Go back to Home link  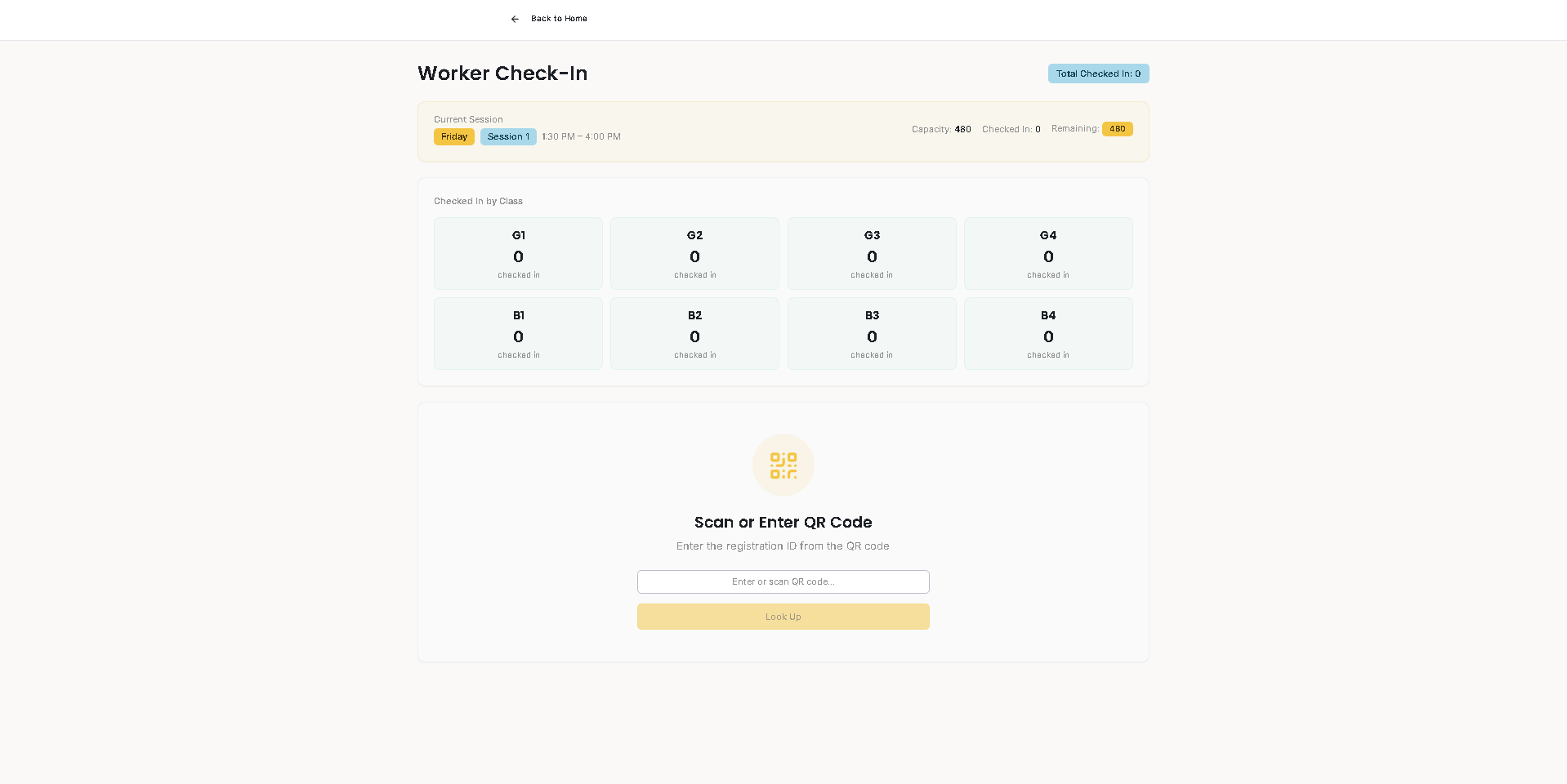pos(559,19)
